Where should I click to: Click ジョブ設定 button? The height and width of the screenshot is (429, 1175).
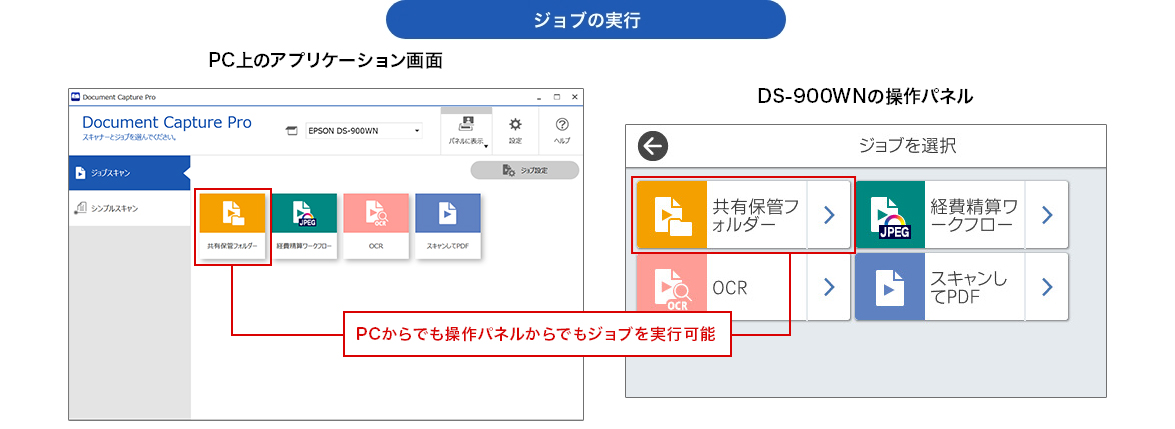tap(525, 170)
